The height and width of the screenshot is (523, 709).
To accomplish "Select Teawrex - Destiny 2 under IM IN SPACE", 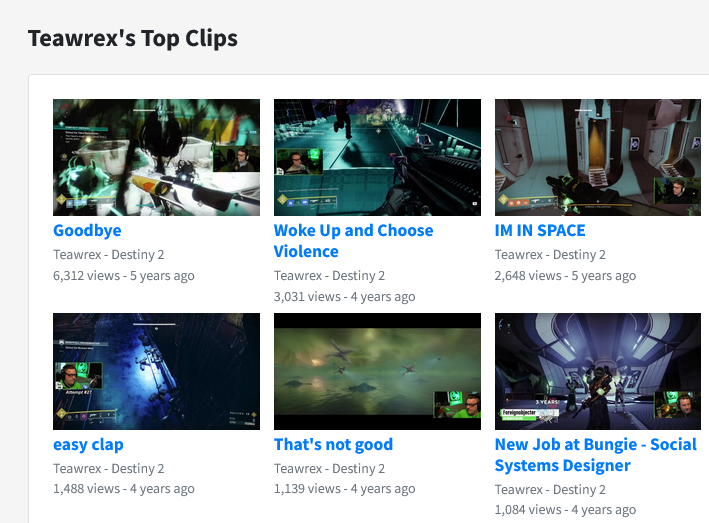I will click(x=550, y=255).
